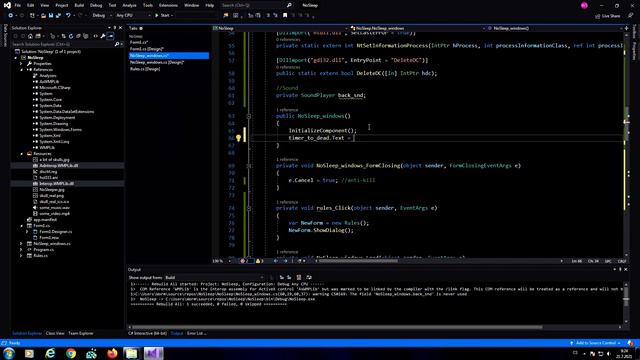This screenshot has height=360, width=640.
Task: Open the File menu
Action: tap(18, 5)
